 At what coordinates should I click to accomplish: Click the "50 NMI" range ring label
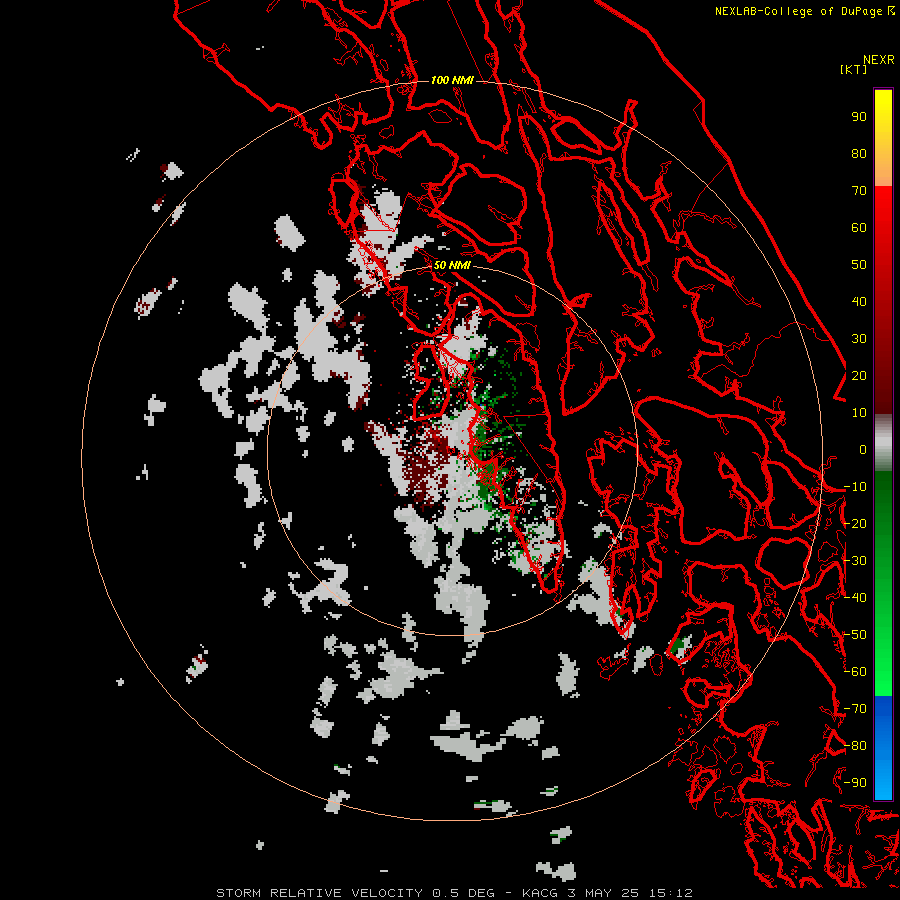point(452,265)
